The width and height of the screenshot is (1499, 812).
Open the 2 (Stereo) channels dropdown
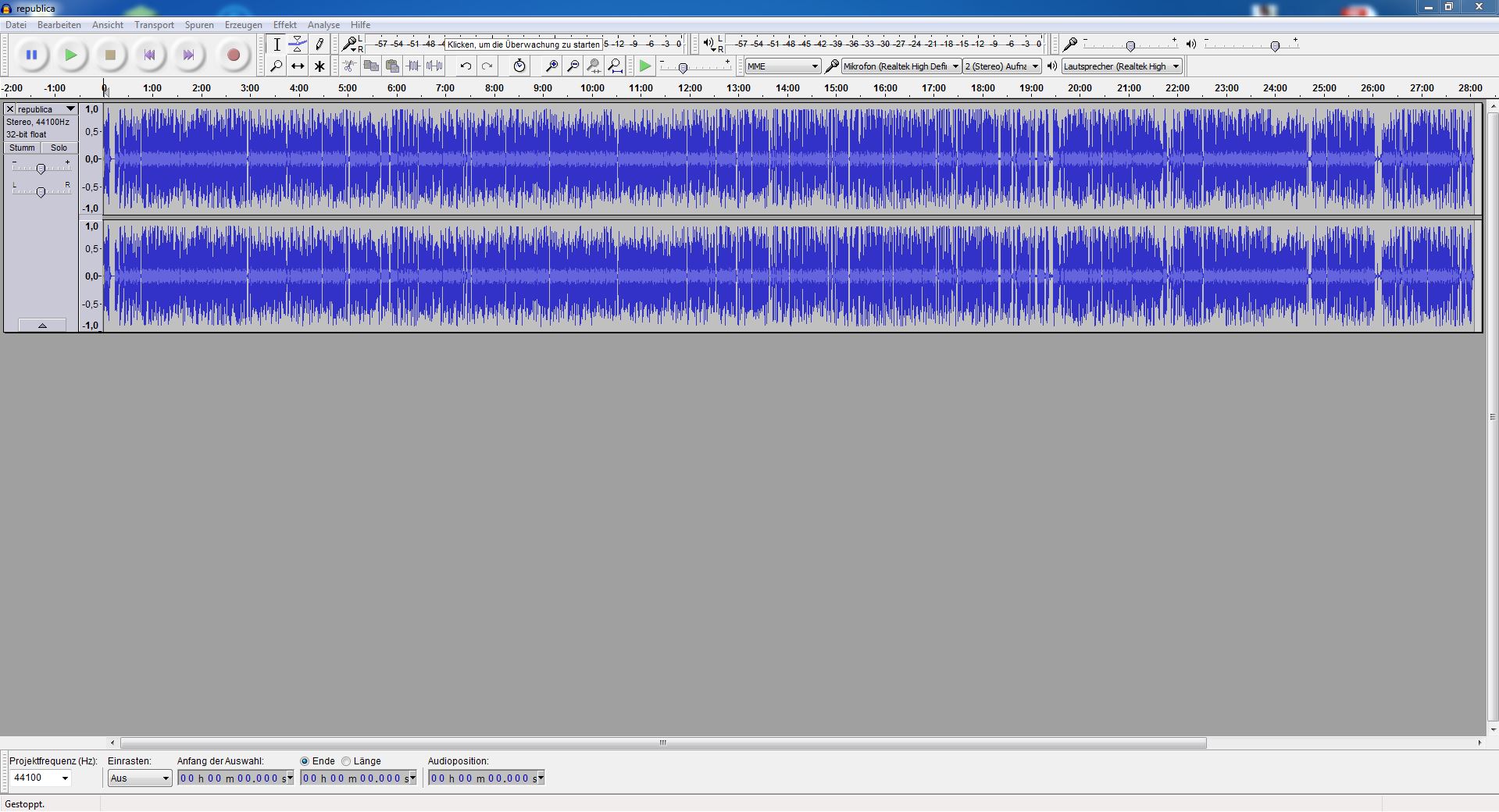point(1002,66)
